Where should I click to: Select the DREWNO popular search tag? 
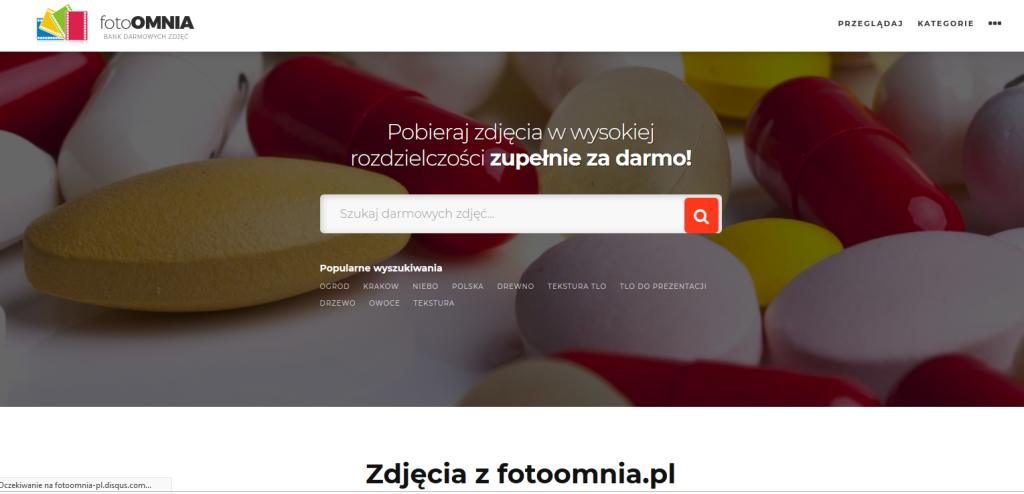point(515,286)
